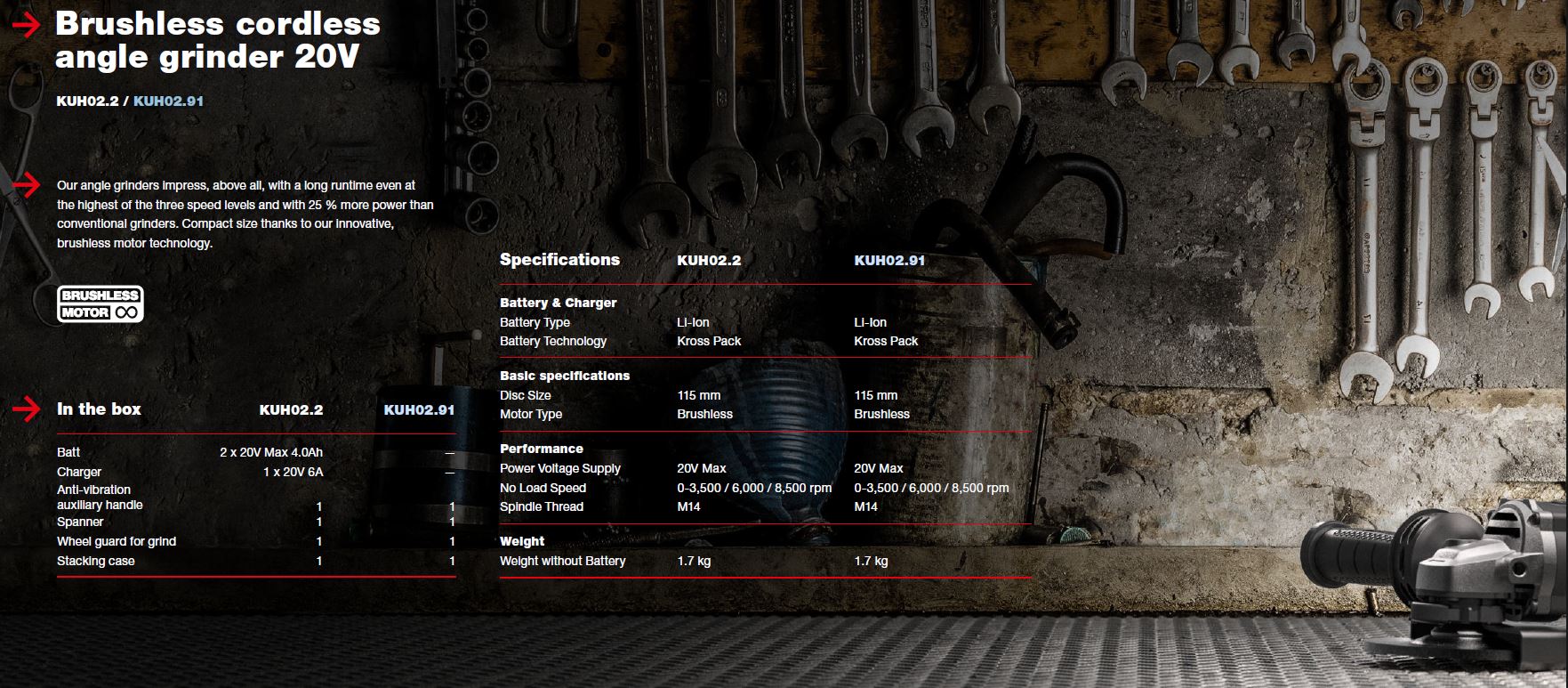
Task: Click the 1.7 kg value for KUH02.91
Action: point(871,561)
